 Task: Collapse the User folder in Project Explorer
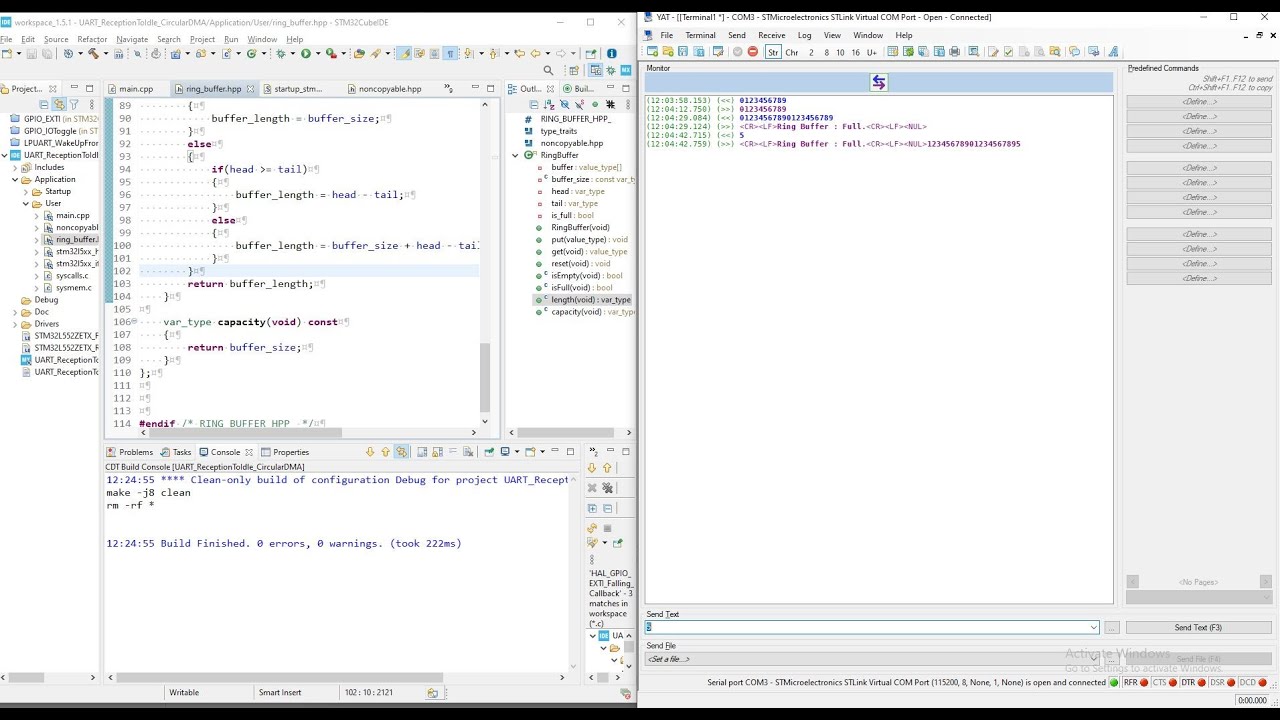pos(27,204)
